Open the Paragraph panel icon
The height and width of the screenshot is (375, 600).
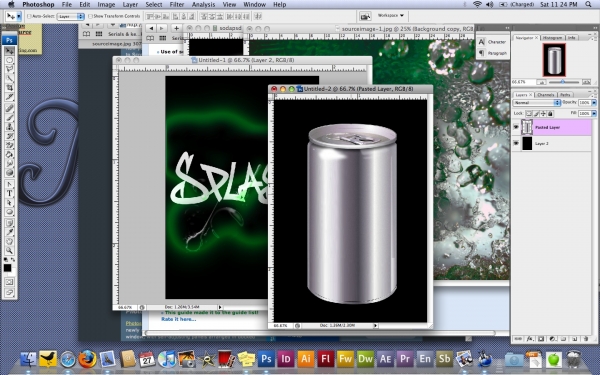[481, 53]
